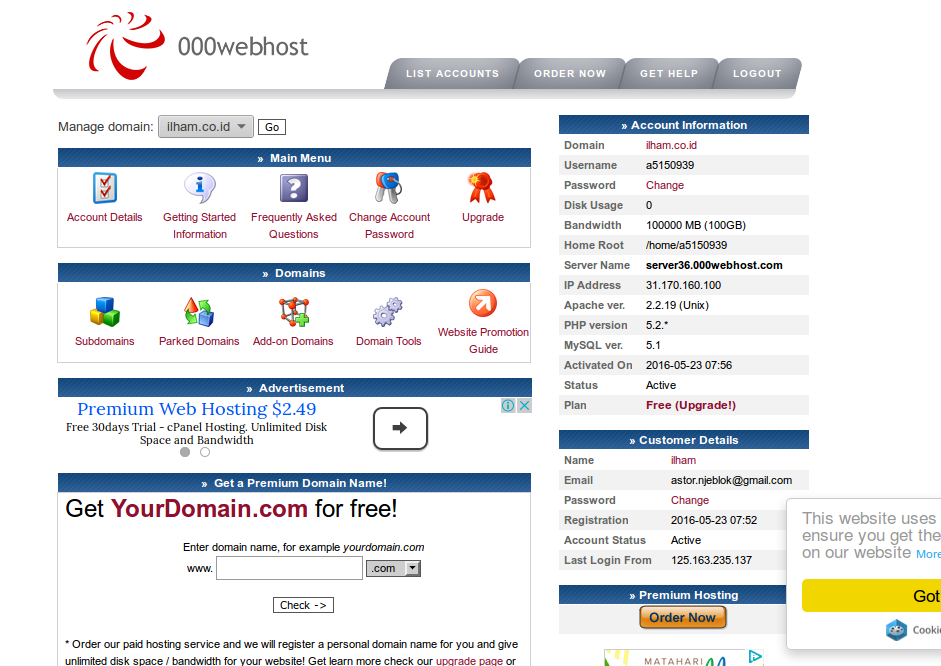Select the second advertisement slide dot
Screen dimensions: 941x666
[x=205, y=452]
